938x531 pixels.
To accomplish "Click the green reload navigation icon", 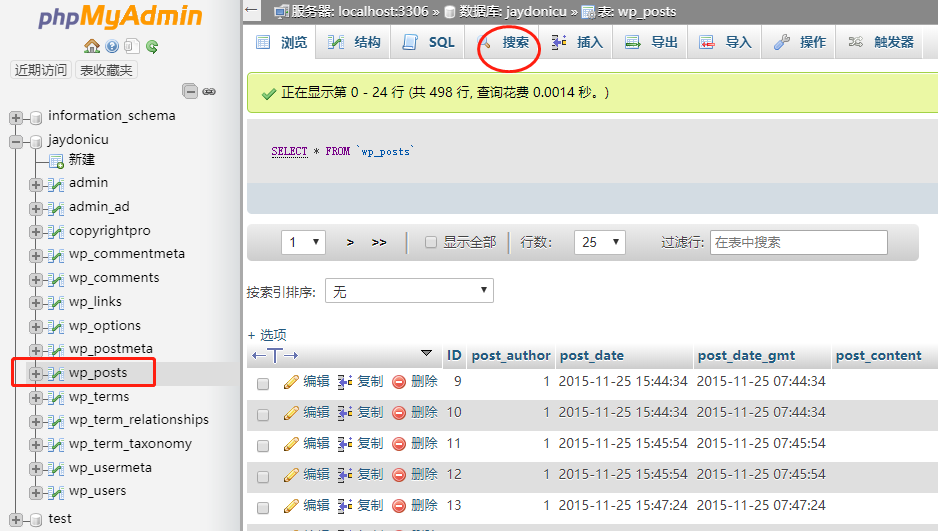I will coord(152,47).
